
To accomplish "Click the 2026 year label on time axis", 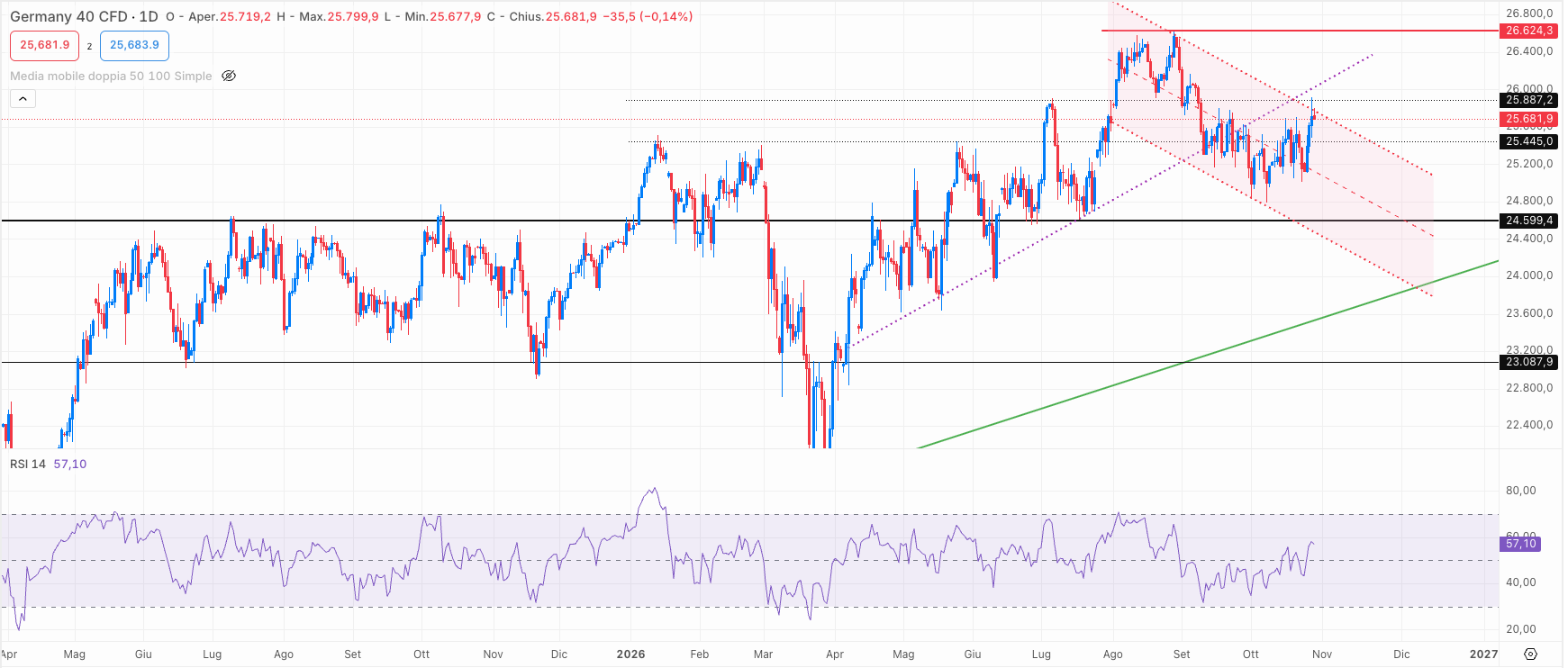I will [x=630, y=654].
